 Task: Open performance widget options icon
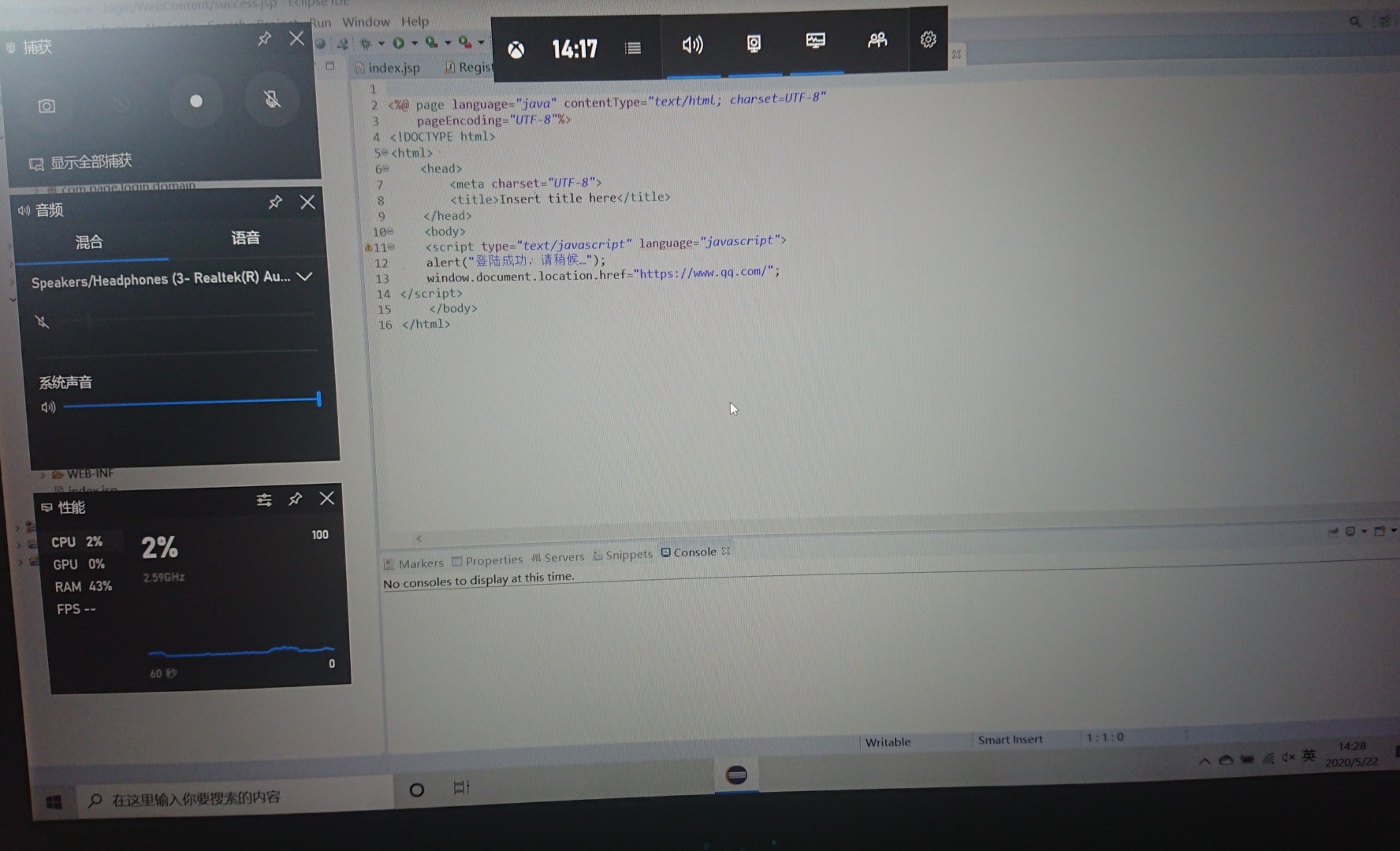click(x=264, y=500)
